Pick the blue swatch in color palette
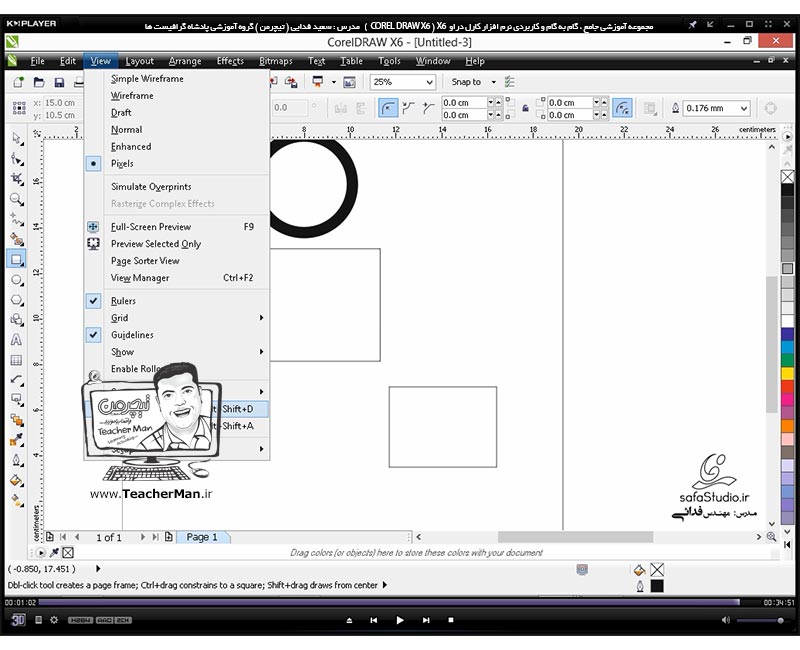The width and height of the screenshot is (800, 650). pyautogui.click(x=787, y=335)
